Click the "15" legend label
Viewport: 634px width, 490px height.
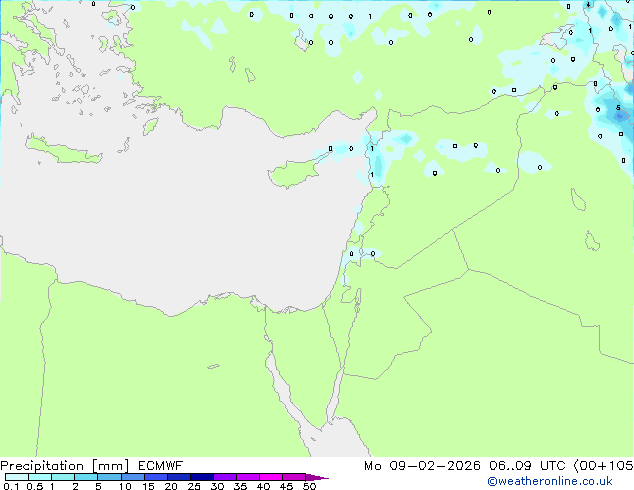pyautogui.click(x=148, y=486)
